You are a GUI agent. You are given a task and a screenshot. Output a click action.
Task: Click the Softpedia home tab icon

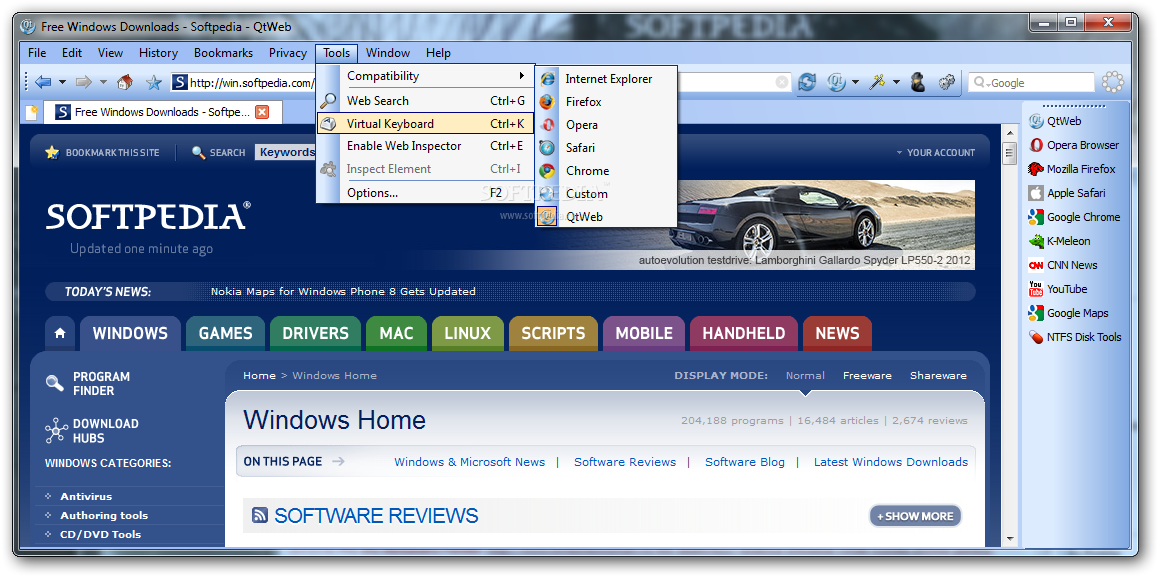pos(60,333)
